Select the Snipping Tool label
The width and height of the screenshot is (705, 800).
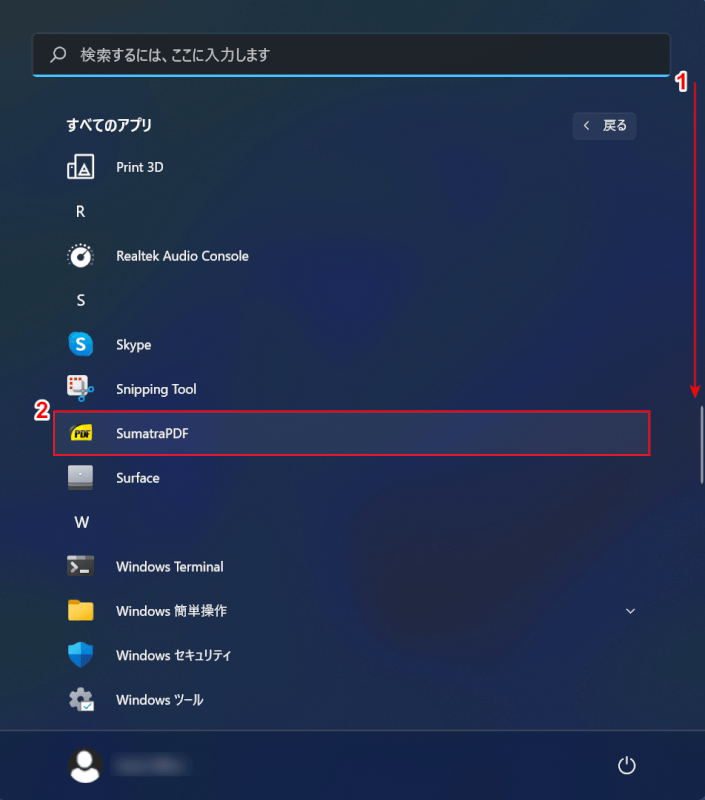[x=156, y=389]
